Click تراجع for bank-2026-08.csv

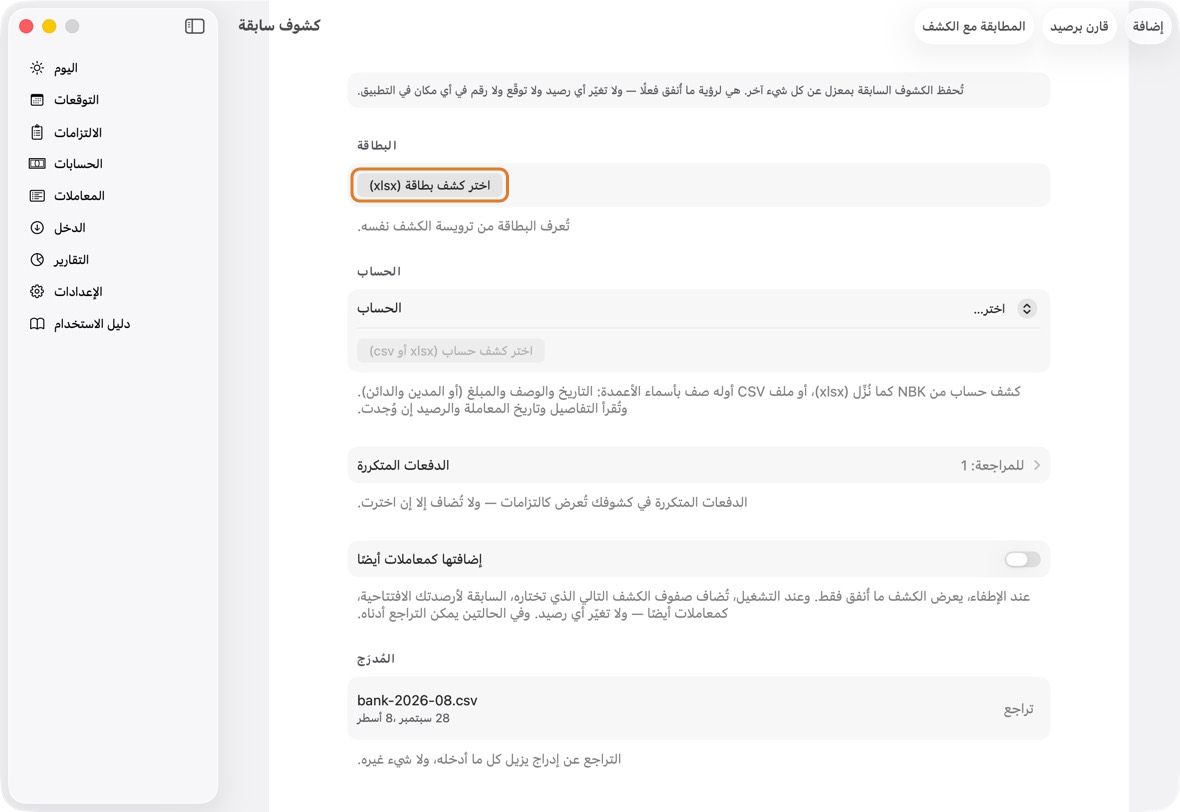coord(1018,709)
